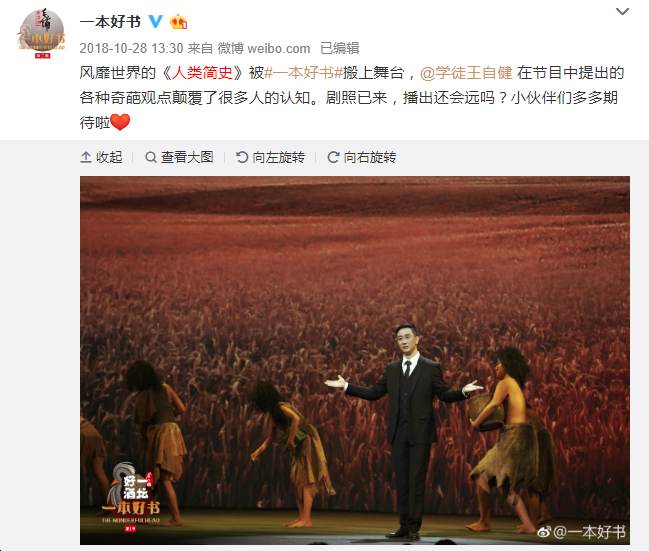This screenshot has height=551, width=649.
Task: Click the rotate-left arrow icon
Action: (242, 157)
